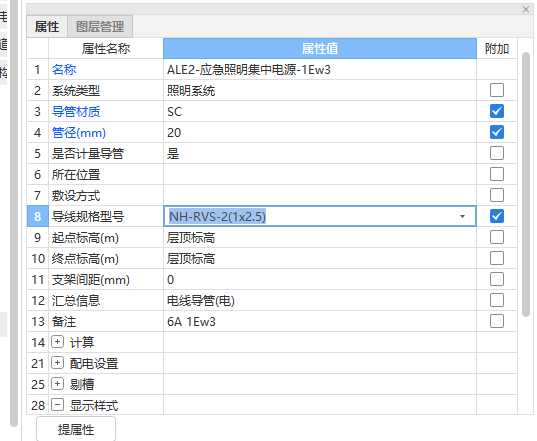Image resolution: width=537 pixels, height=441 pixels.
Task: Click the remark value 6A 1Ew3
Action: [x=320, y=322]
